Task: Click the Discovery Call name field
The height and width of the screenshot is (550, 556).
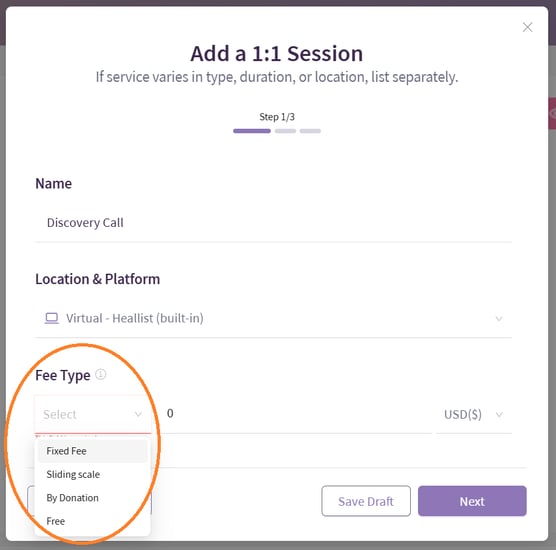Action: pyautogui.click(x=273, y=223)
